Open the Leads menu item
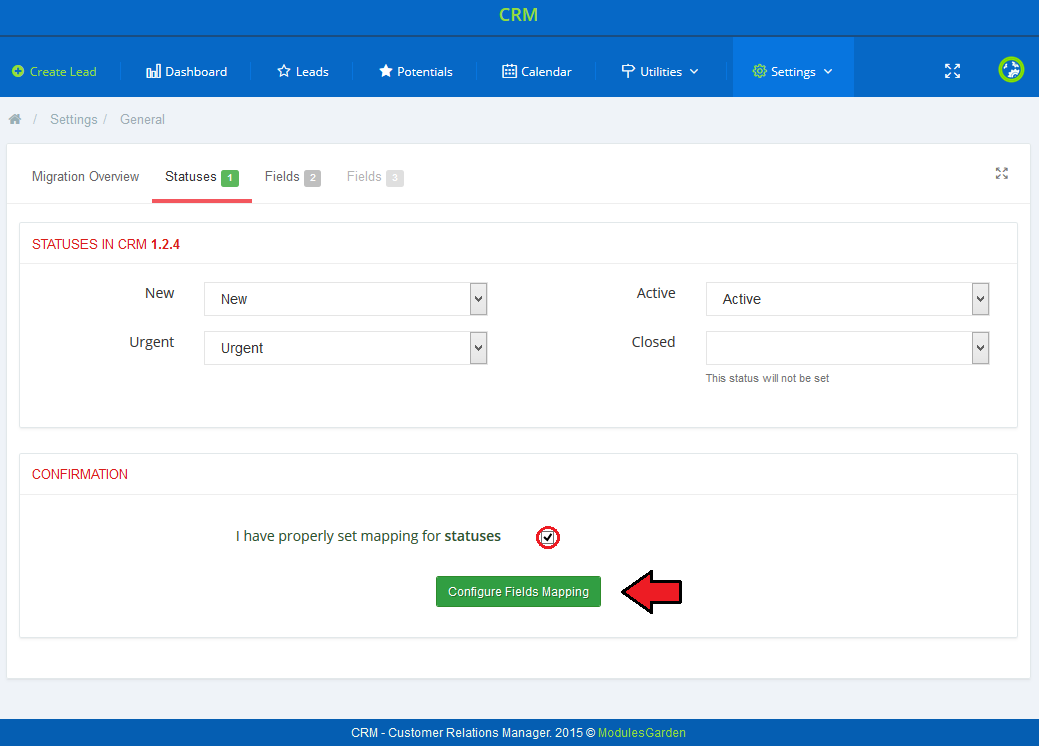The width and height of the screenshot is (1039, 746). (303, 72)
